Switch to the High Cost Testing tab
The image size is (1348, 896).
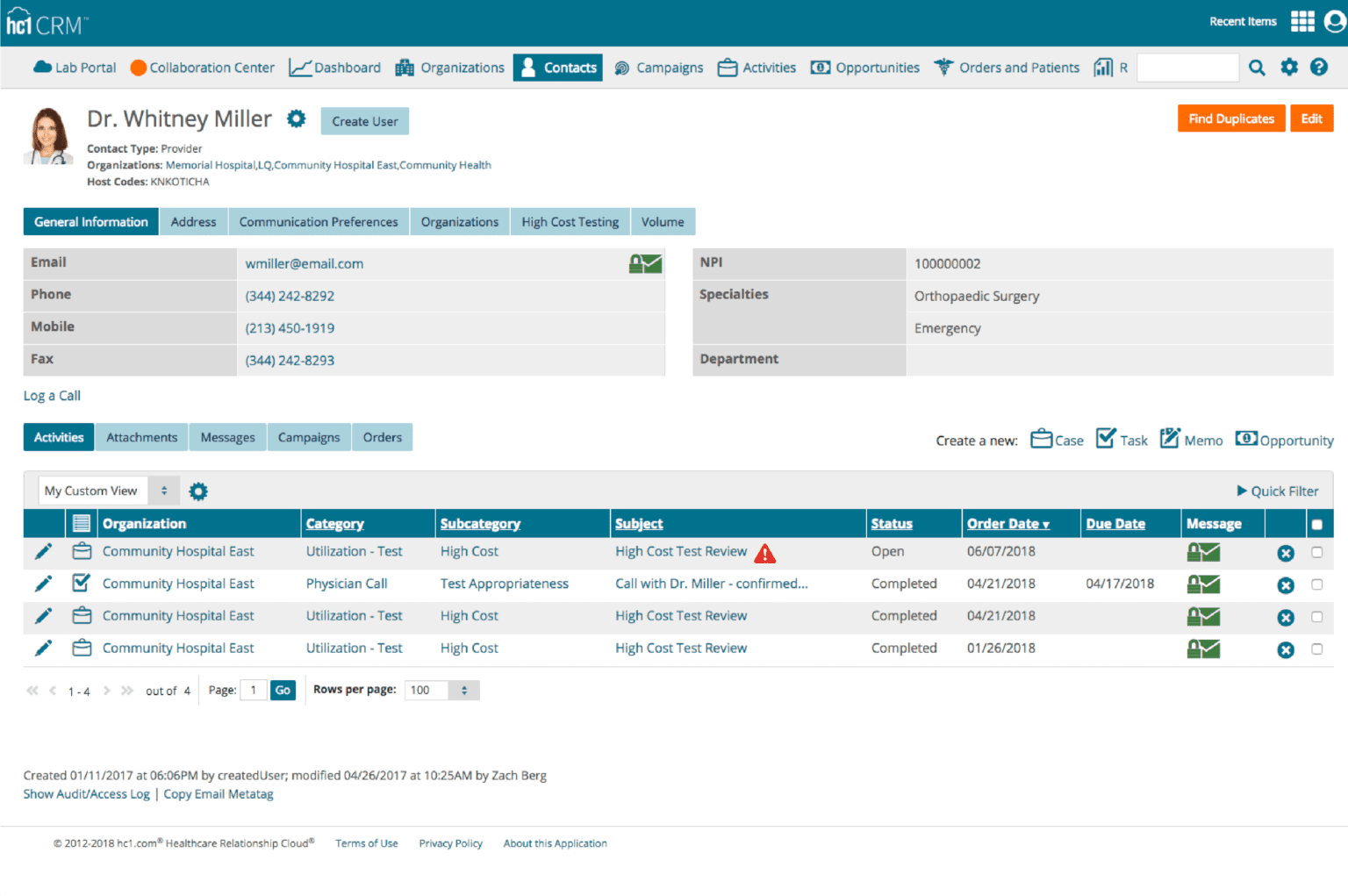[x=570, y=222]
